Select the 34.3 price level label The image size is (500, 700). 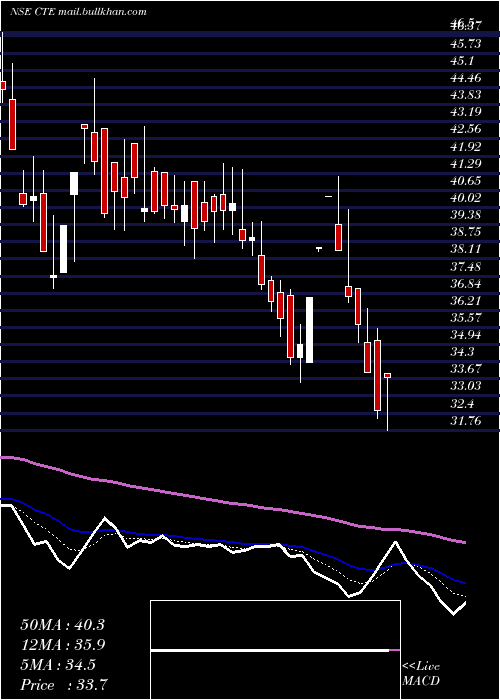[463, 352]
